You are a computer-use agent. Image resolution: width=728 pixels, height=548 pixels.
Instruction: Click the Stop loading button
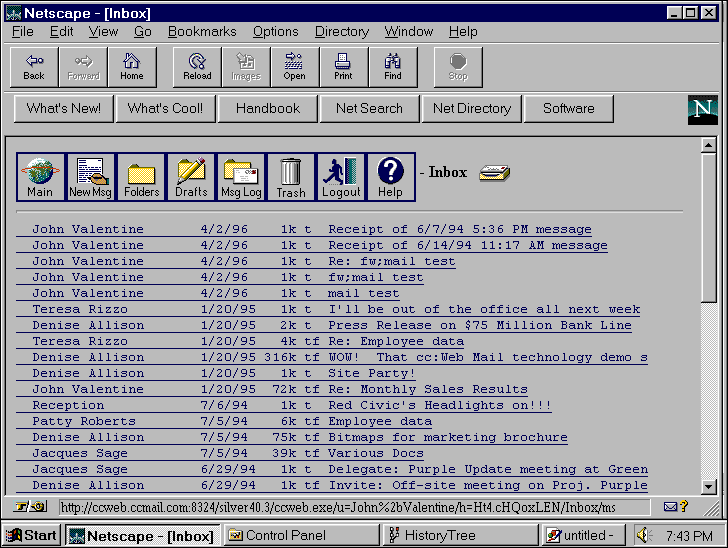pos(458,67)
